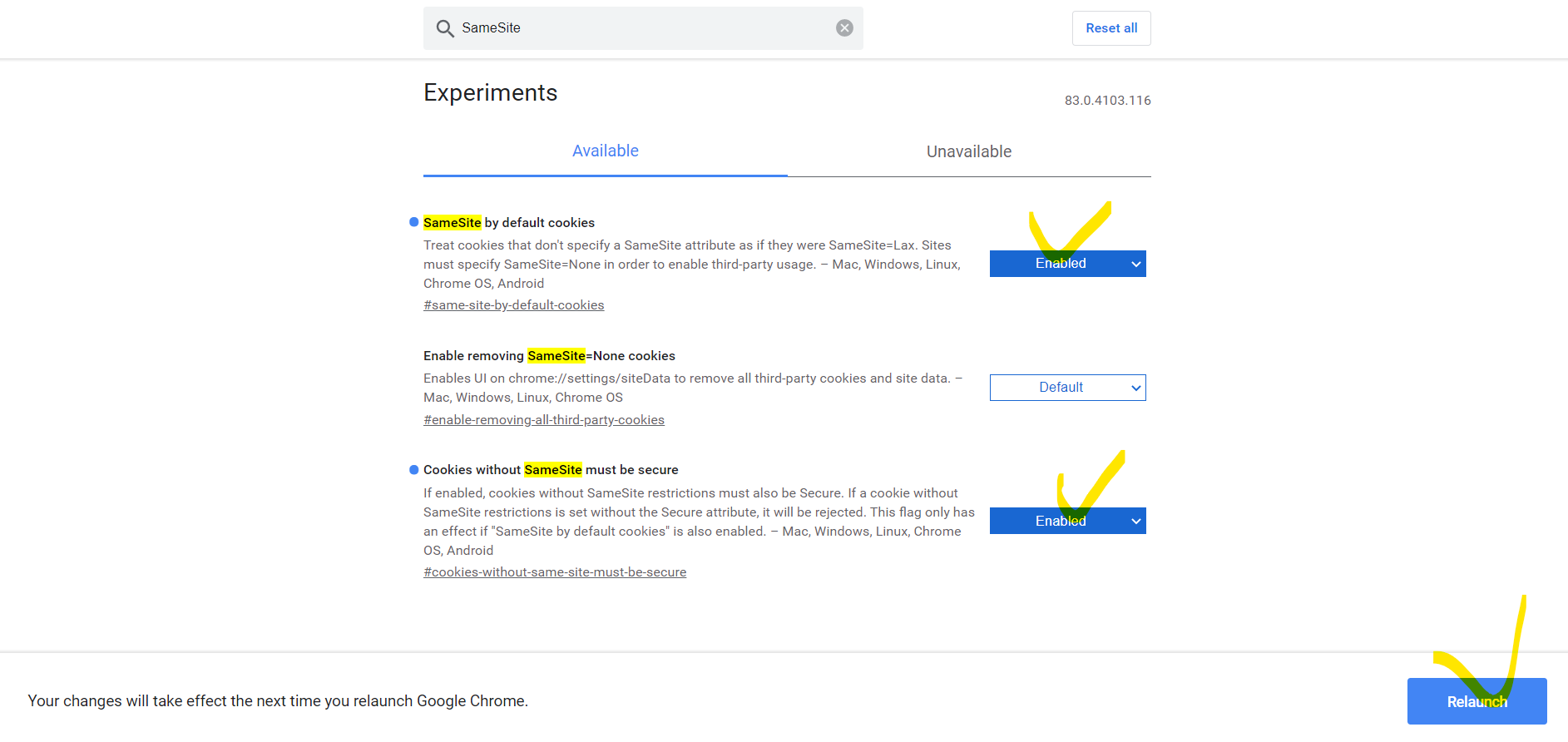Click 'Enable removing SameSite=None cookies' title
The width and height of the screenshot is (1568, 742).
[549, 356]
